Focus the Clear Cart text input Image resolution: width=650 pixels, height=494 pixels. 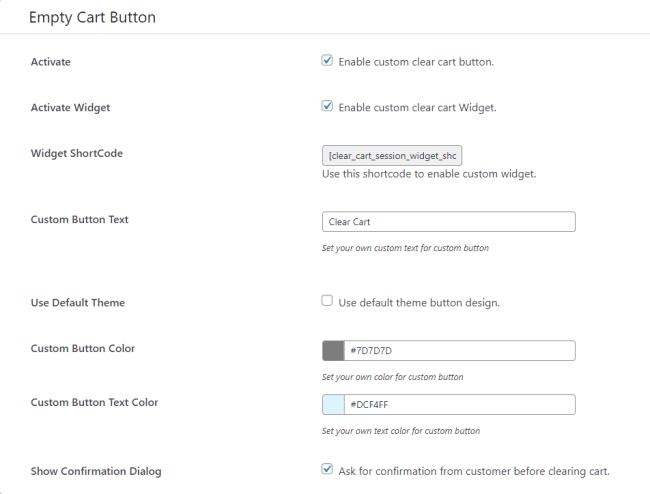[448, 222]
